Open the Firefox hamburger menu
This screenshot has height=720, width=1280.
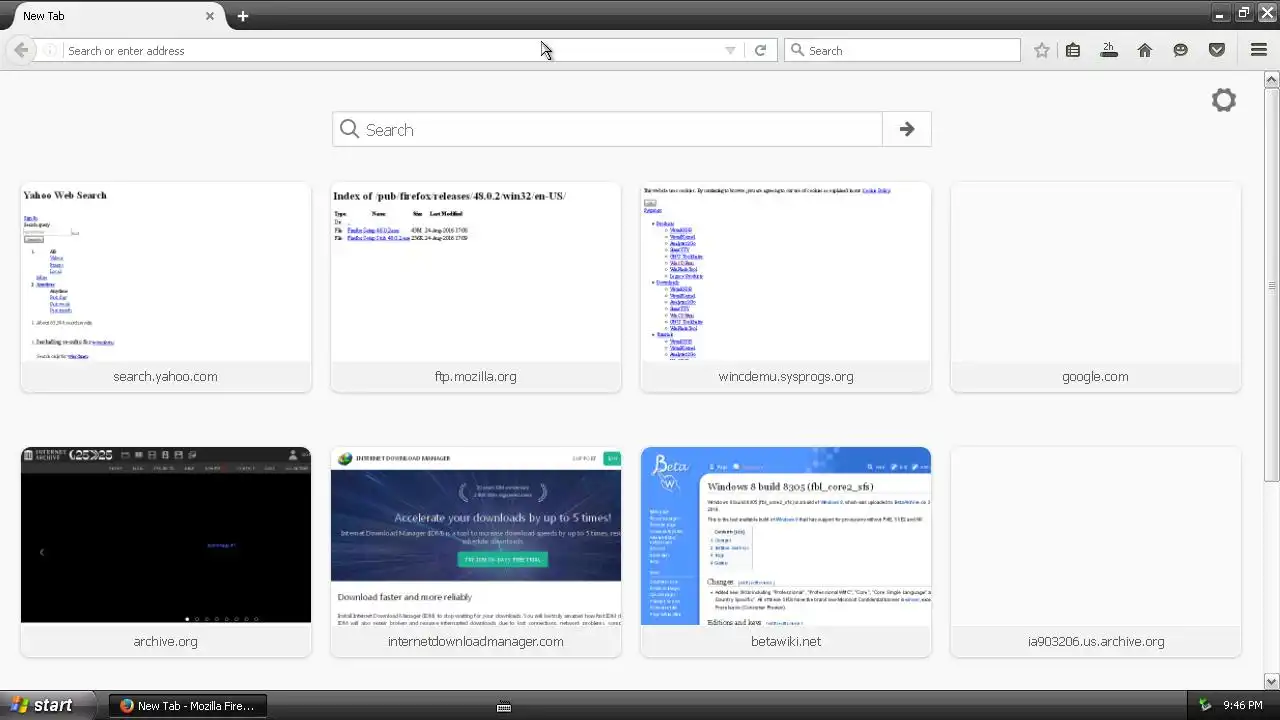[1259, 50]
